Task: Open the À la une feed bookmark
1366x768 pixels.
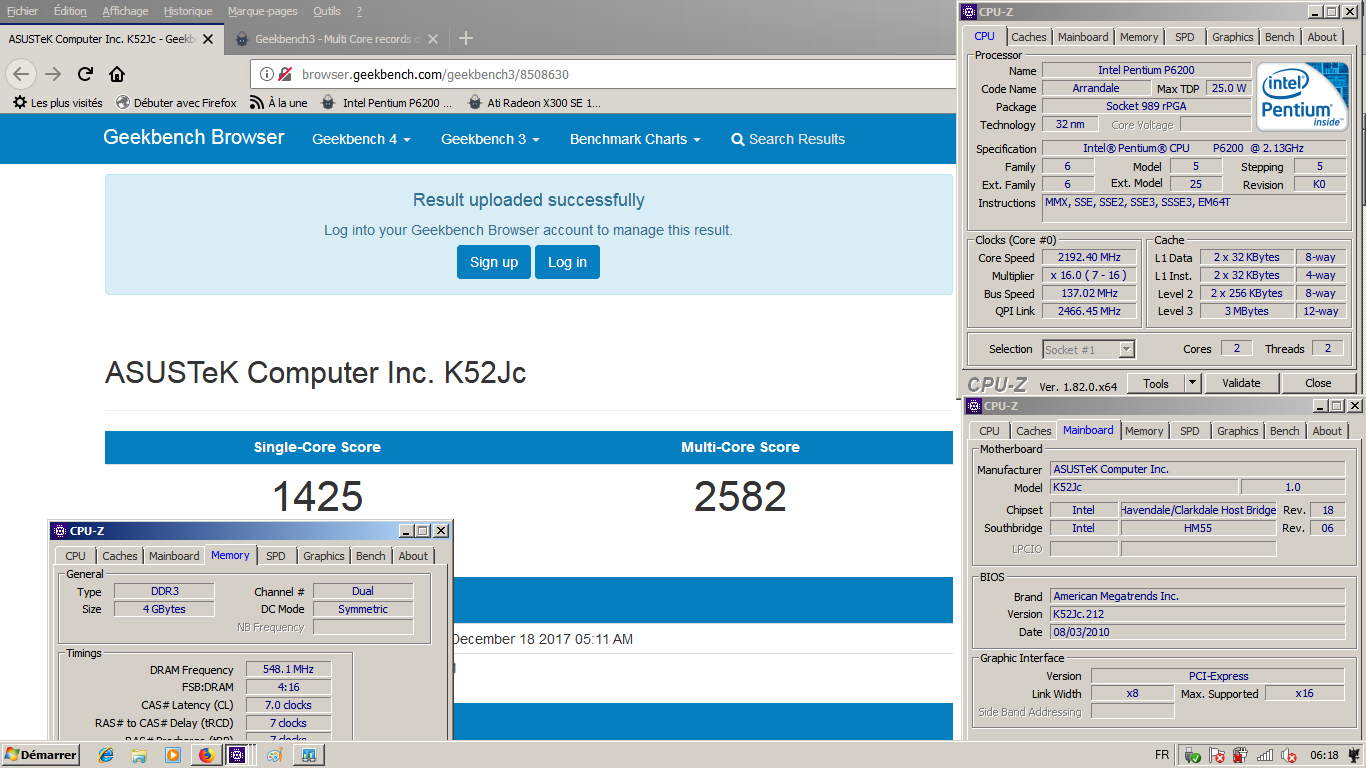Action: 278,102
